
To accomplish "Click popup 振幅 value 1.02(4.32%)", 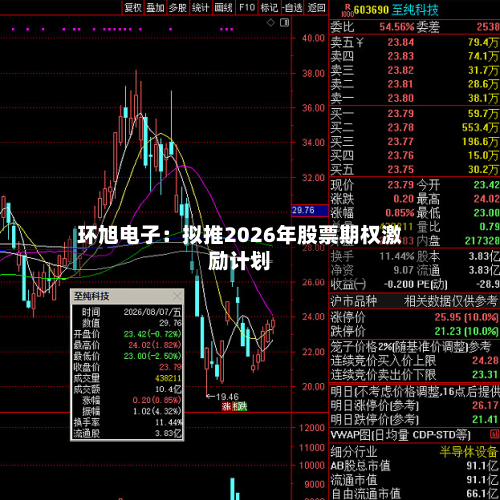I will (x=157, y=411).
